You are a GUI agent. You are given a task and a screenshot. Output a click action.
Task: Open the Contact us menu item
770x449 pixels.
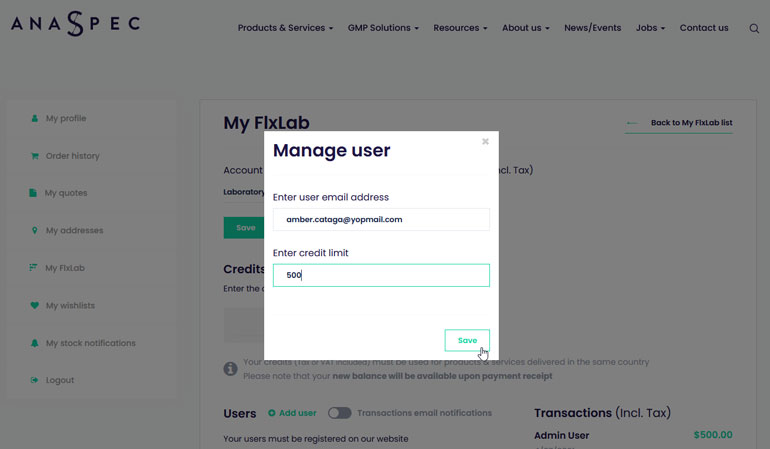tap(704, 28)
